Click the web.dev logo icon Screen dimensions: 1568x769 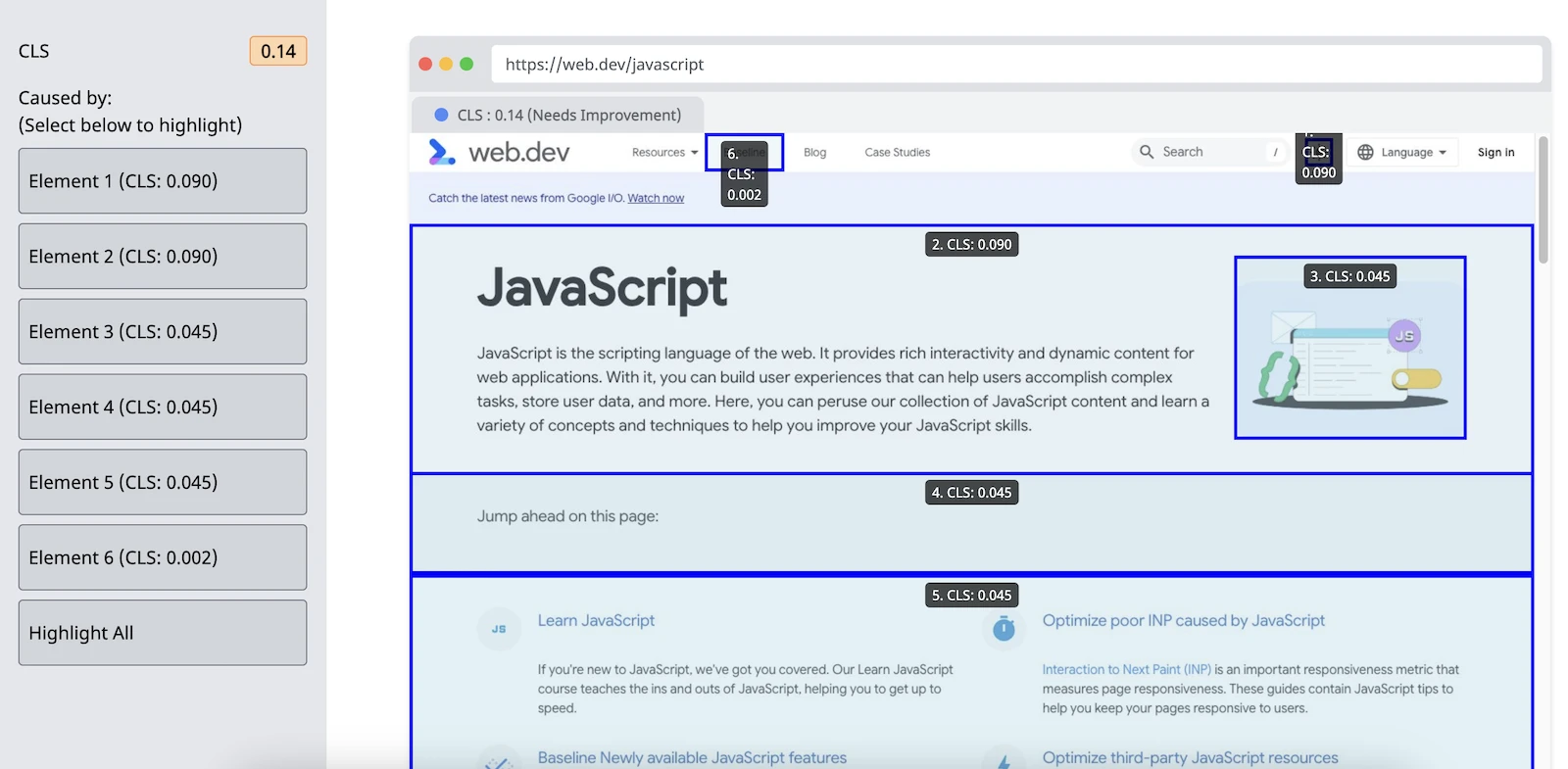[x=442, y=152]
